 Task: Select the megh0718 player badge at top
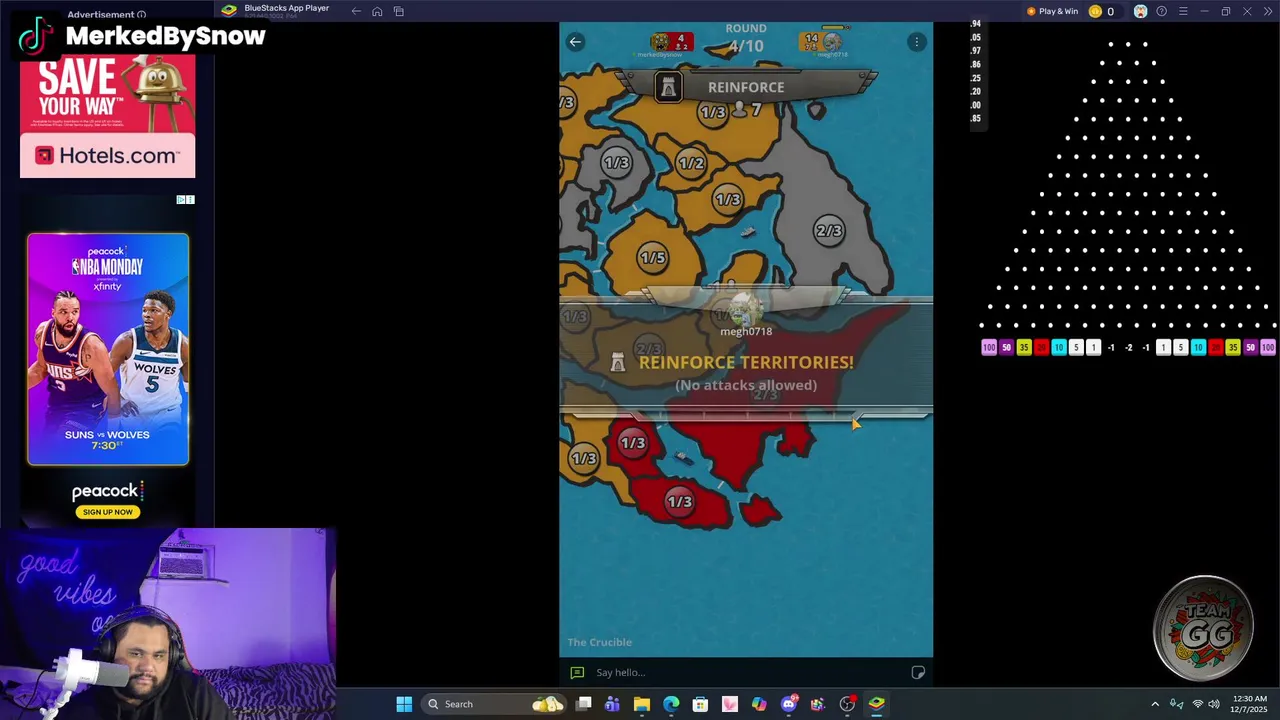coord(822,42)
